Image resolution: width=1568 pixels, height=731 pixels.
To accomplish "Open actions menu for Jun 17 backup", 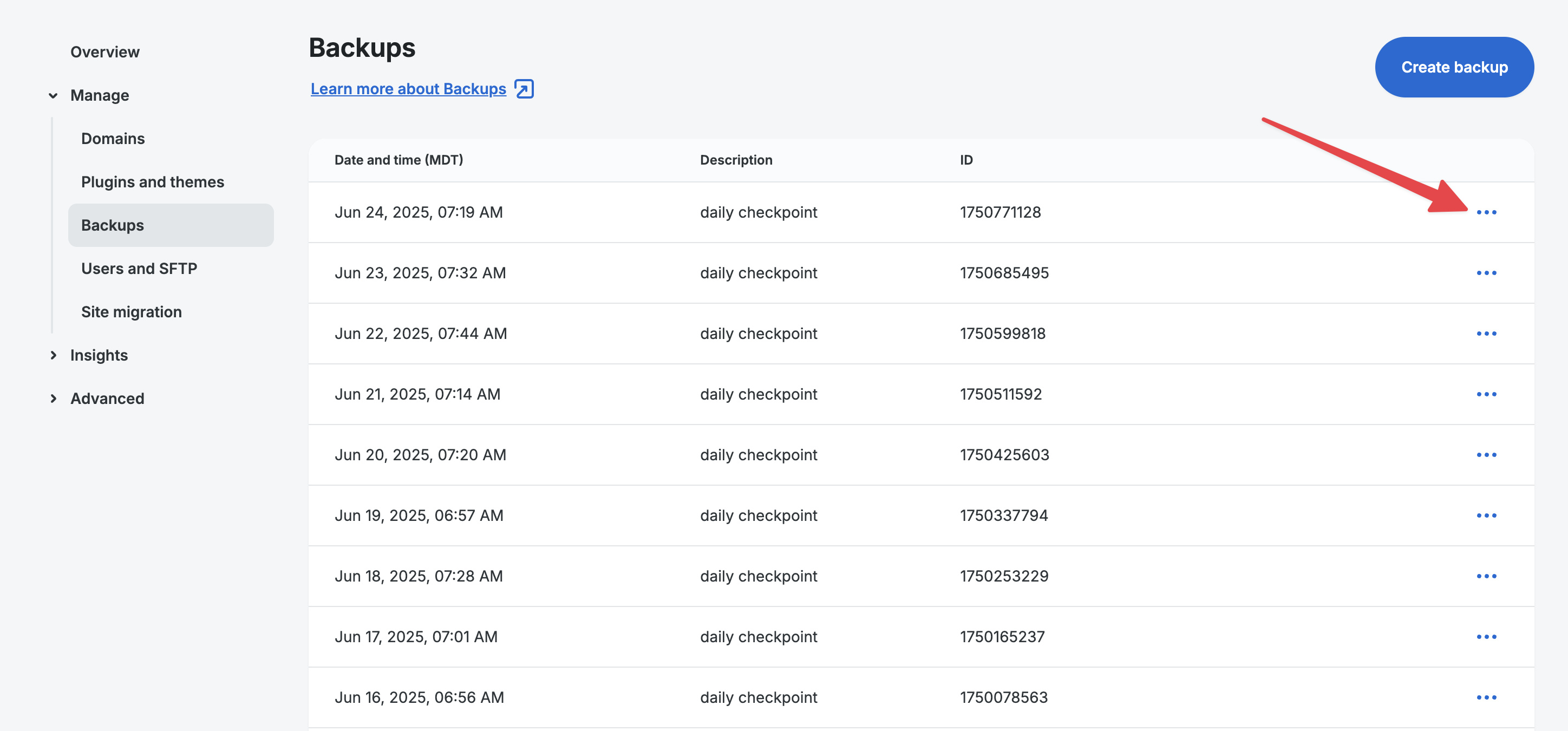I will (1486, 637).
